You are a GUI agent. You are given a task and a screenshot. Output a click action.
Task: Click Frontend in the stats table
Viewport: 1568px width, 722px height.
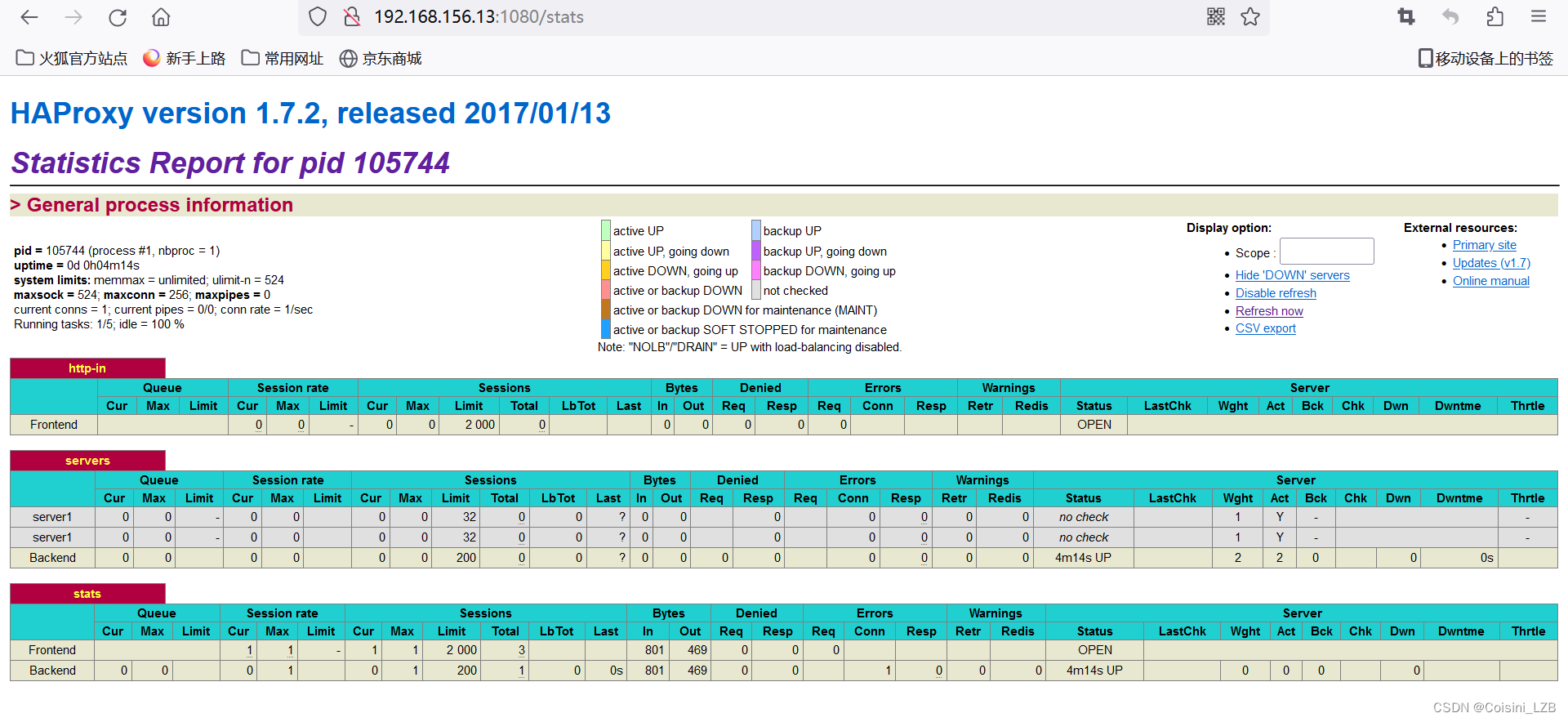click(52, 650)
